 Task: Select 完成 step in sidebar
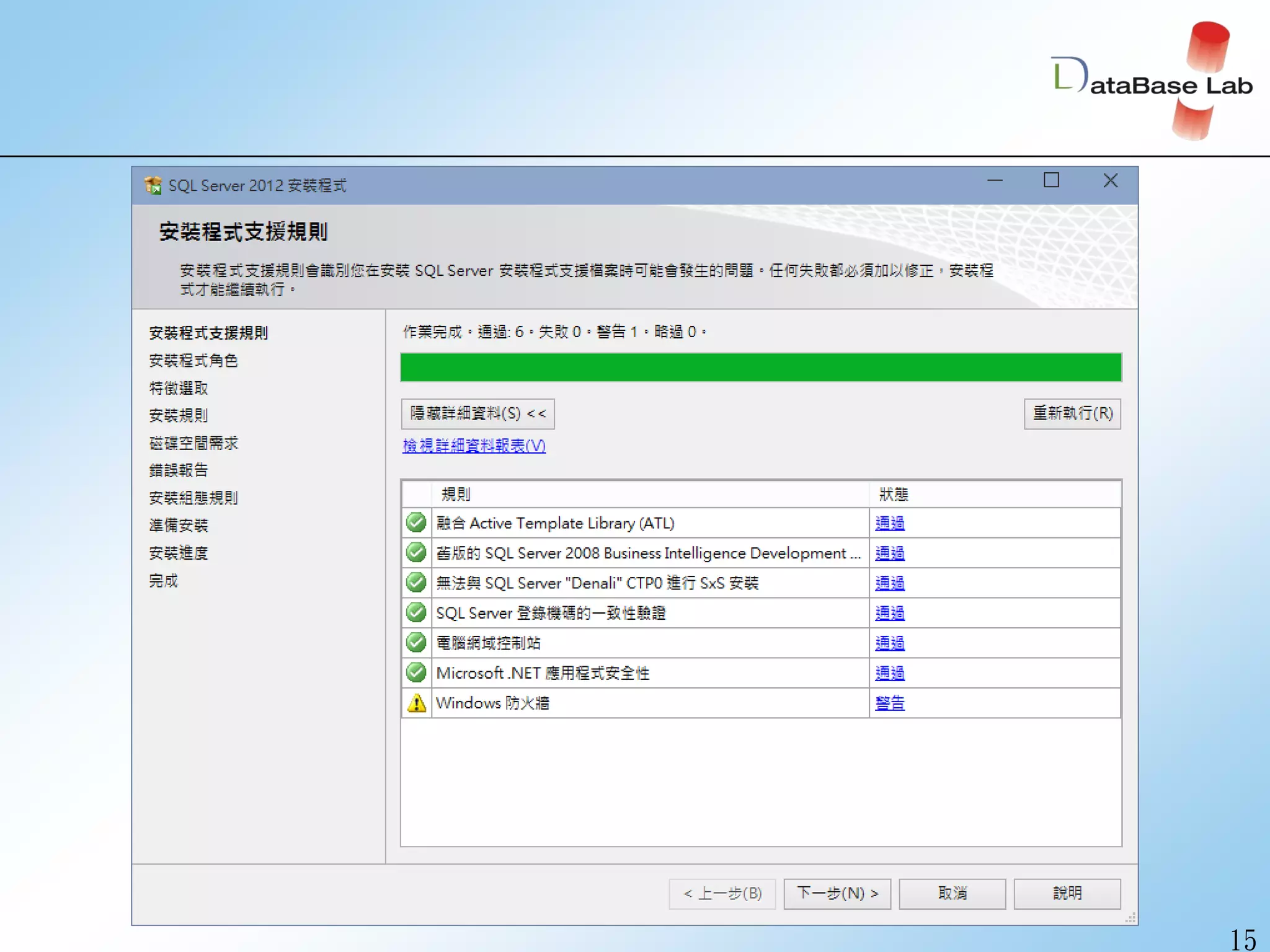coord(164,581)
